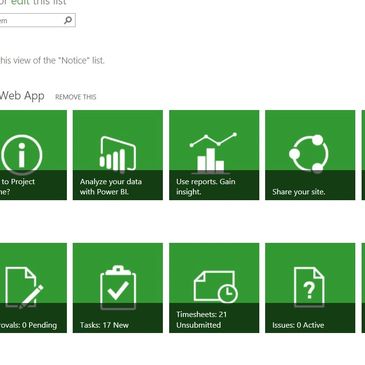This screenshot has height=365, width=365.
Task: Click the issues question mark document icon
Action: (309, 287)
